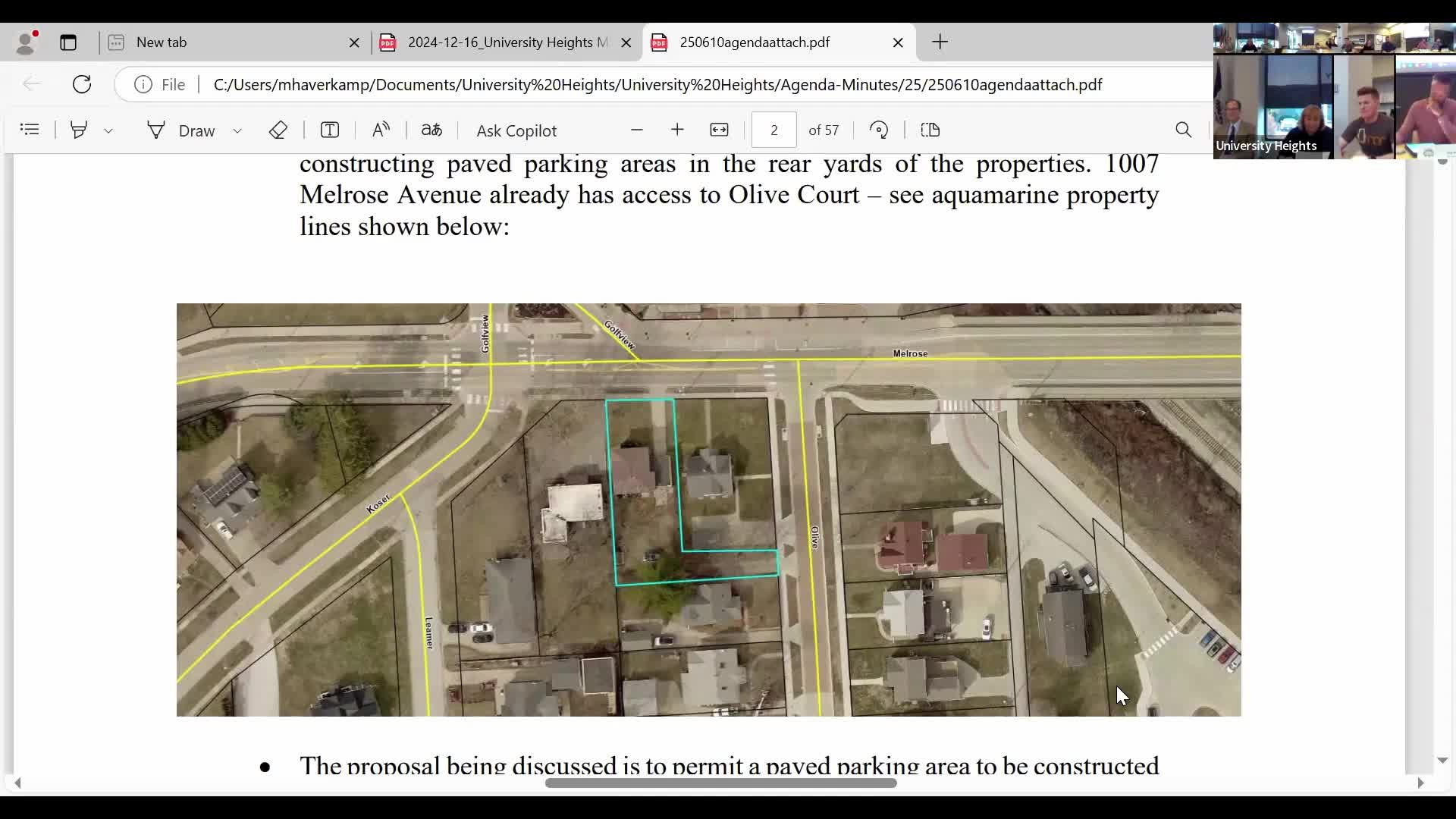
Task: Open the find search icon
Action: pyautogui.click(x=1184, y=130)
